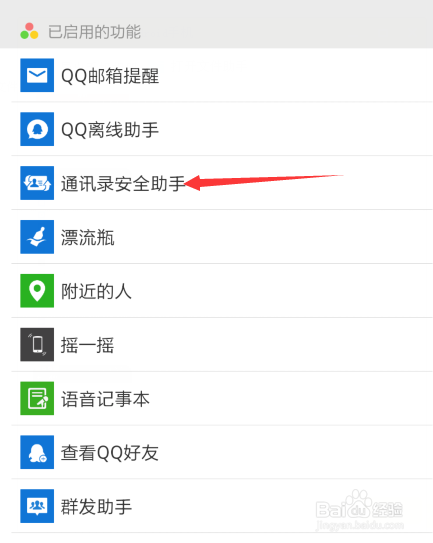Tap the 群发助手 group message icon
This screenshot has height=543, width=433.
[x=37, y=506]
